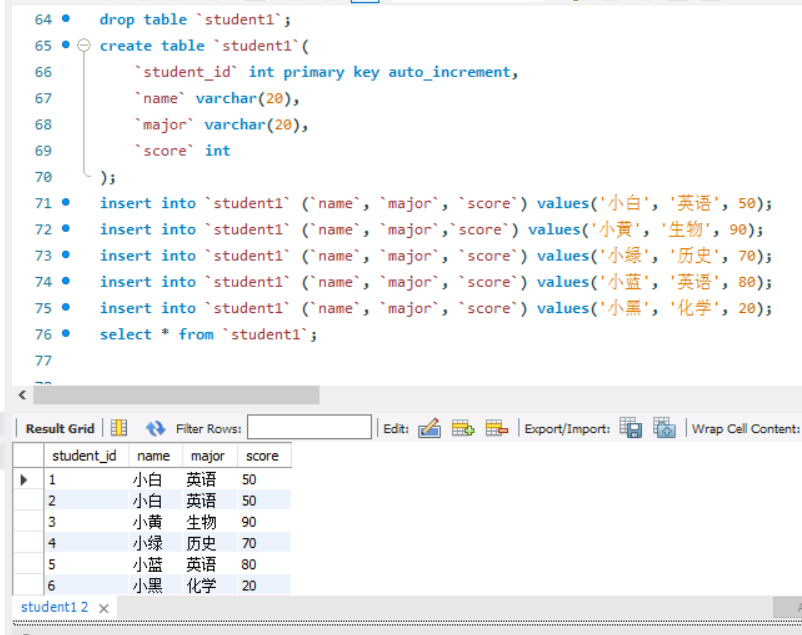
Task: Sort by the major column header
Action: [x=210, y=455]
